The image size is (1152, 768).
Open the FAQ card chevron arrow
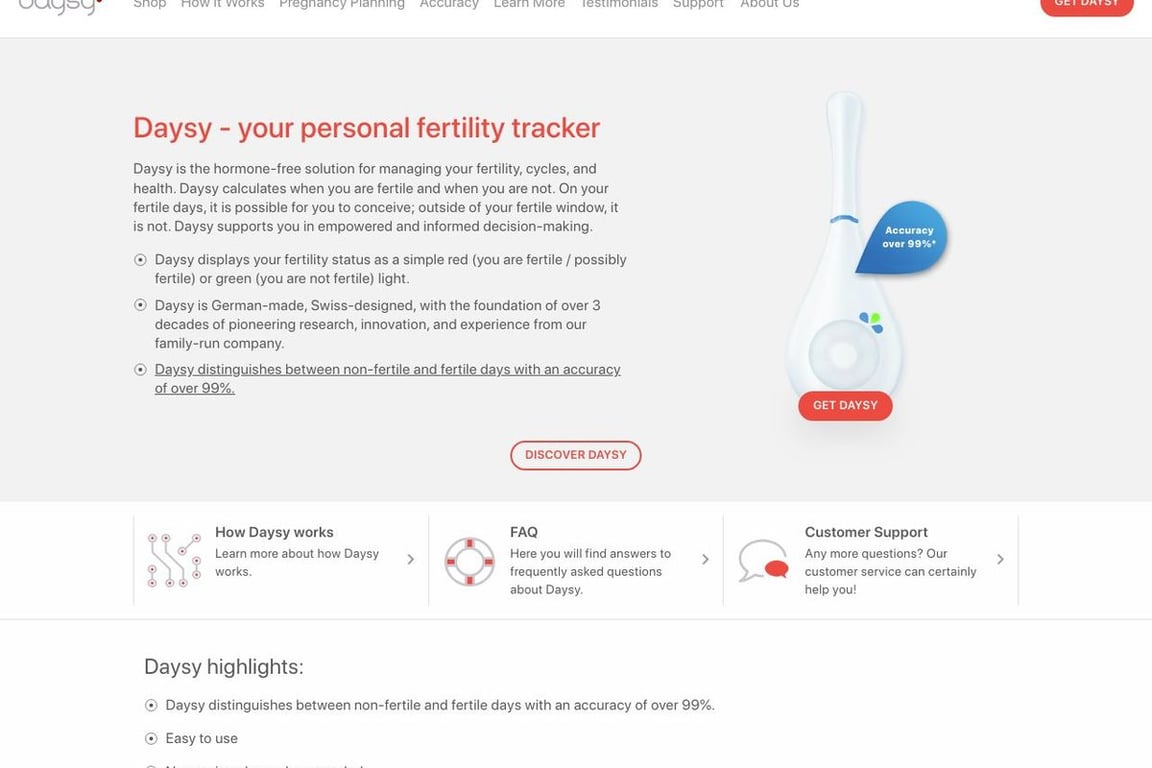[x=705, y=559]
